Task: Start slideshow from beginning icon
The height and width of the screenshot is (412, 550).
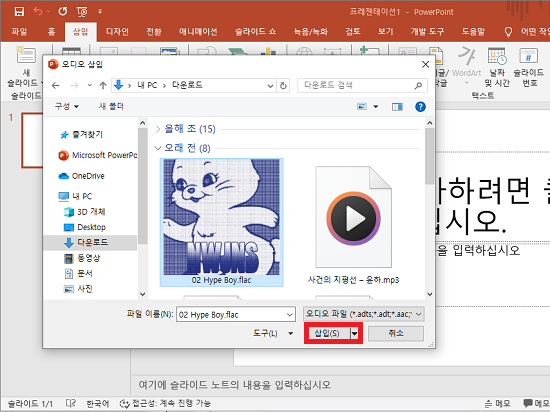Action: coord(82,12)
